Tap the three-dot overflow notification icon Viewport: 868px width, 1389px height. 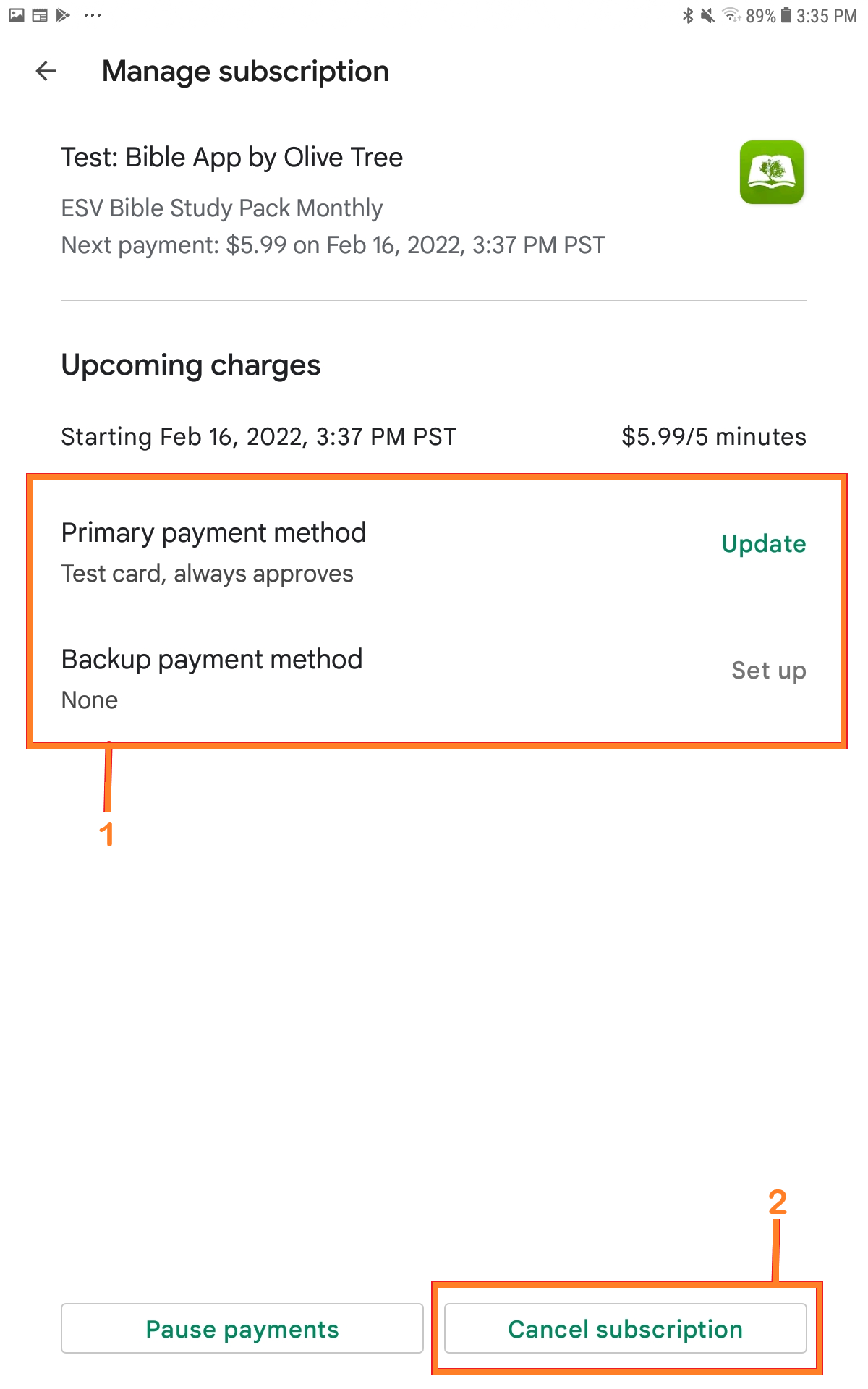coord(93,15)
